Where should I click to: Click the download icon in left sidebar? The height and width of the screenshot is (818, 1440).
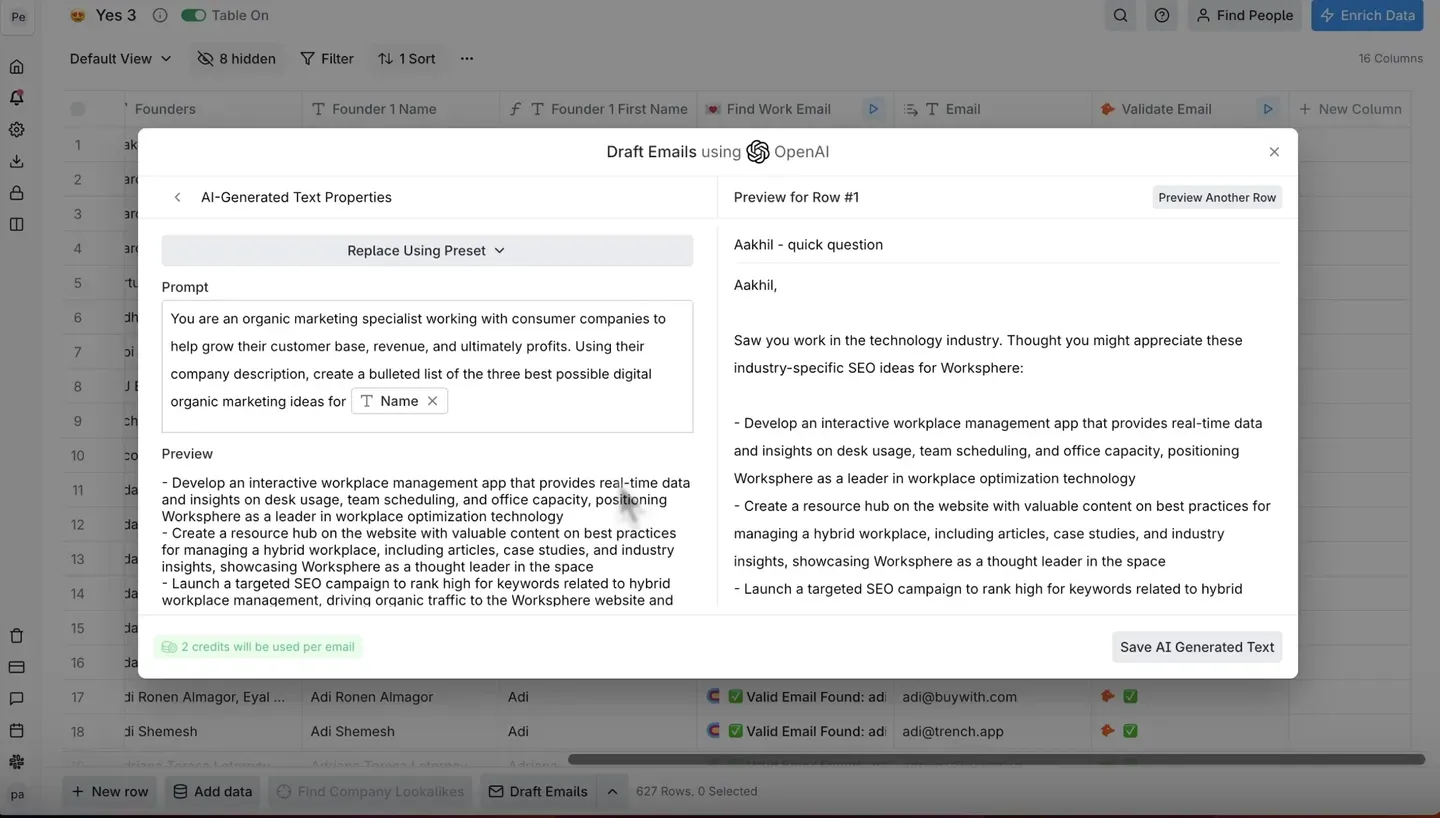click(x=16, y=161)
